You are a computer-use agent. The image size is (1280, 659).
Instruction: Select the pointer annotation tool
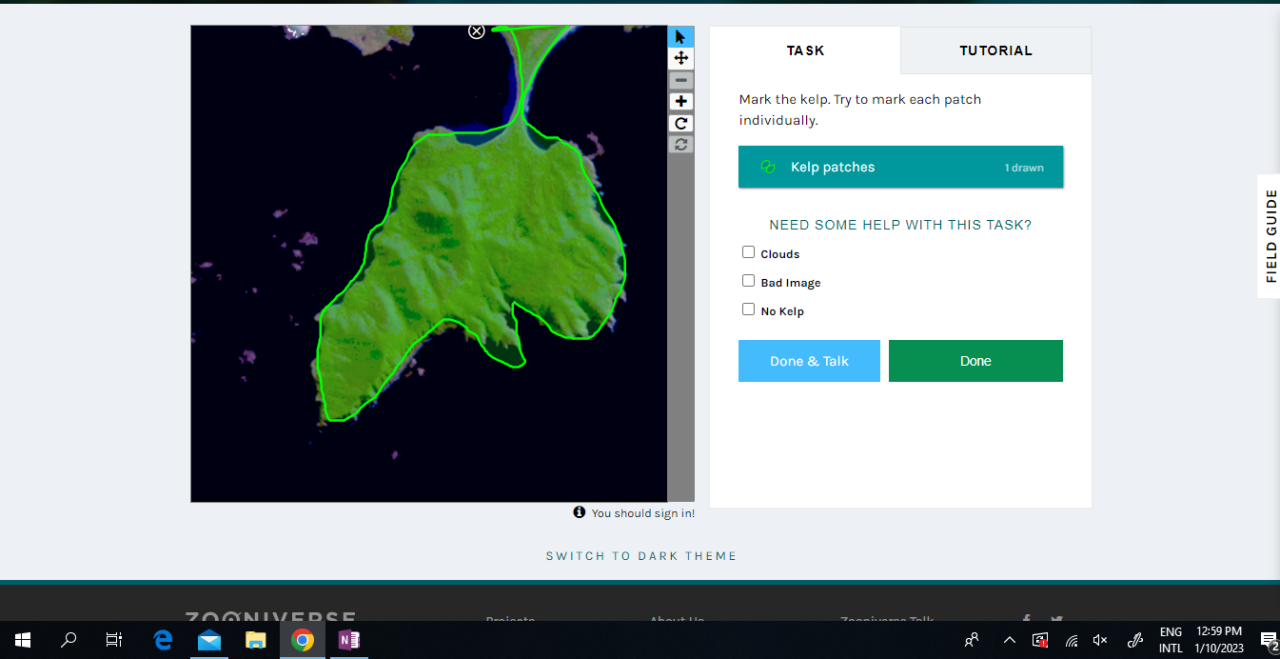(x=681, y=37)
